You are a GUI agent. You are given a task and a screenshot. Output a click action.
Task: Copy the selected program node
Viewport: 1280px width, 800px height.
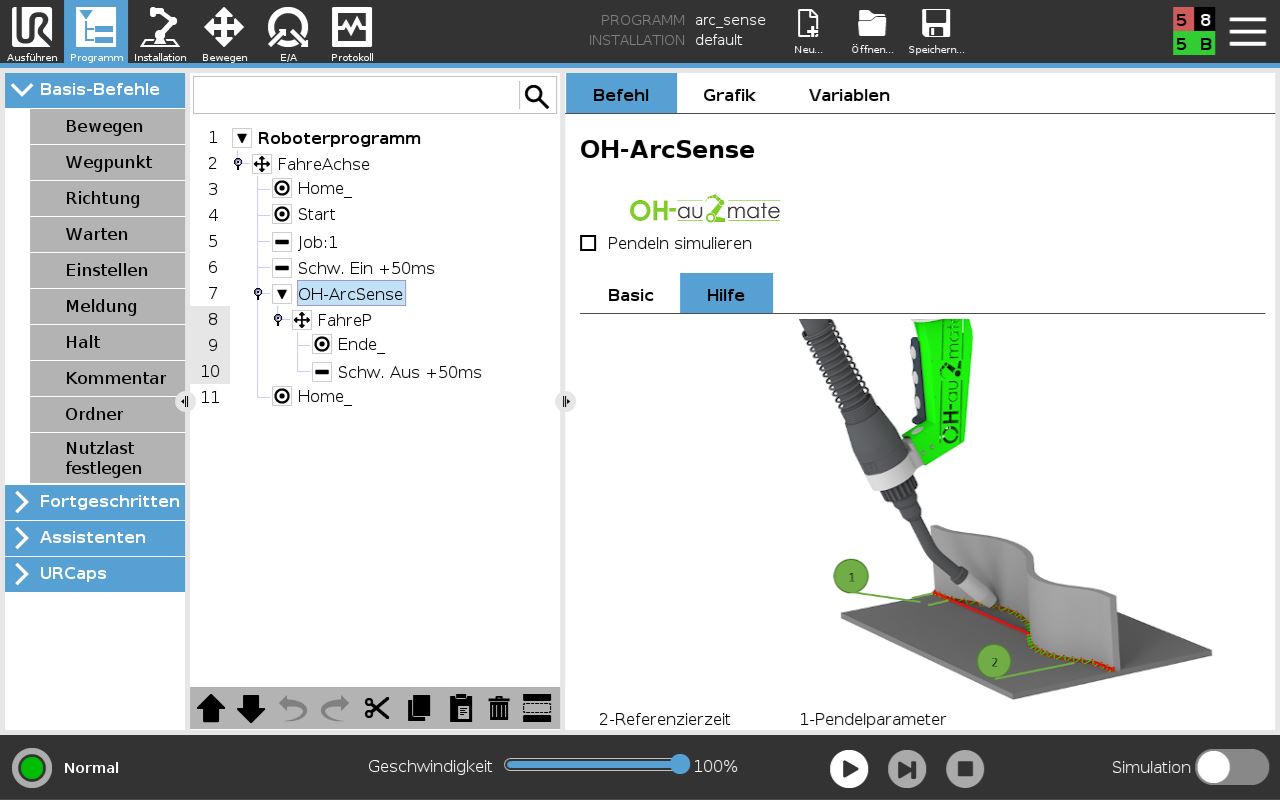click(x=419, y=708)
